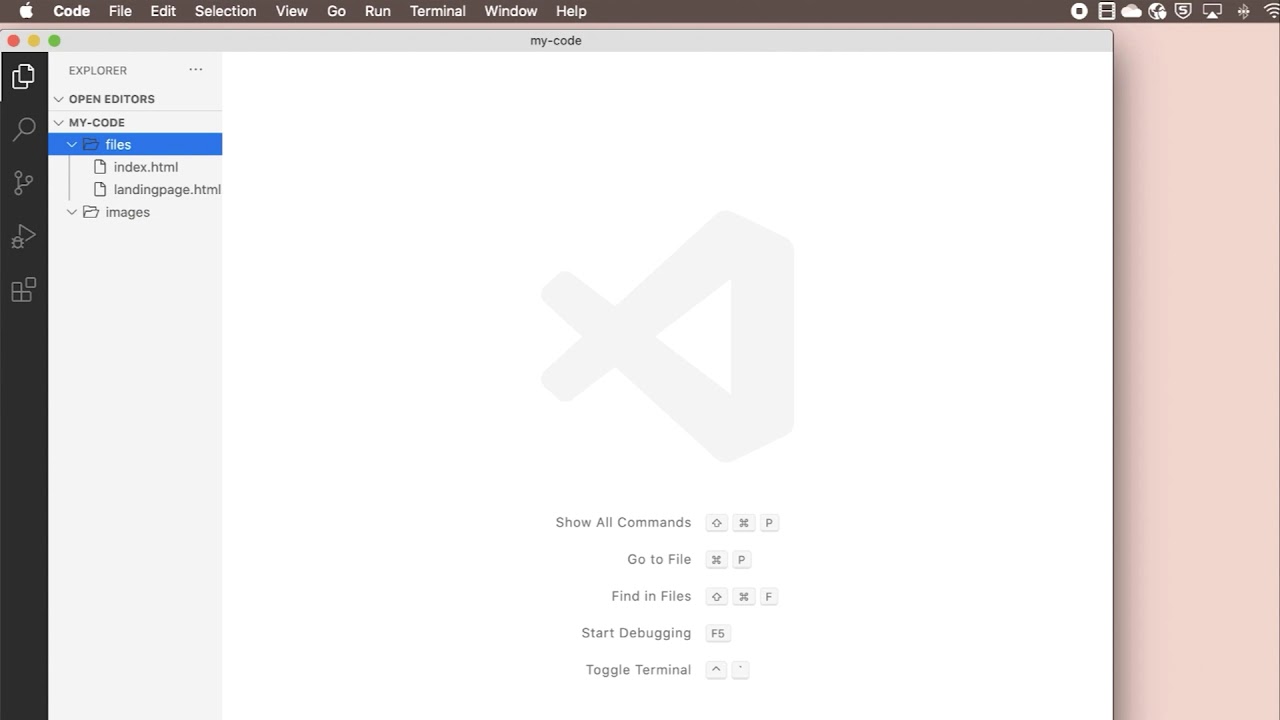Image resolution: width=1280 pixels, height=720 pixels.
Task: Click the EXPLORER panel title
Action: click(98, 70)
